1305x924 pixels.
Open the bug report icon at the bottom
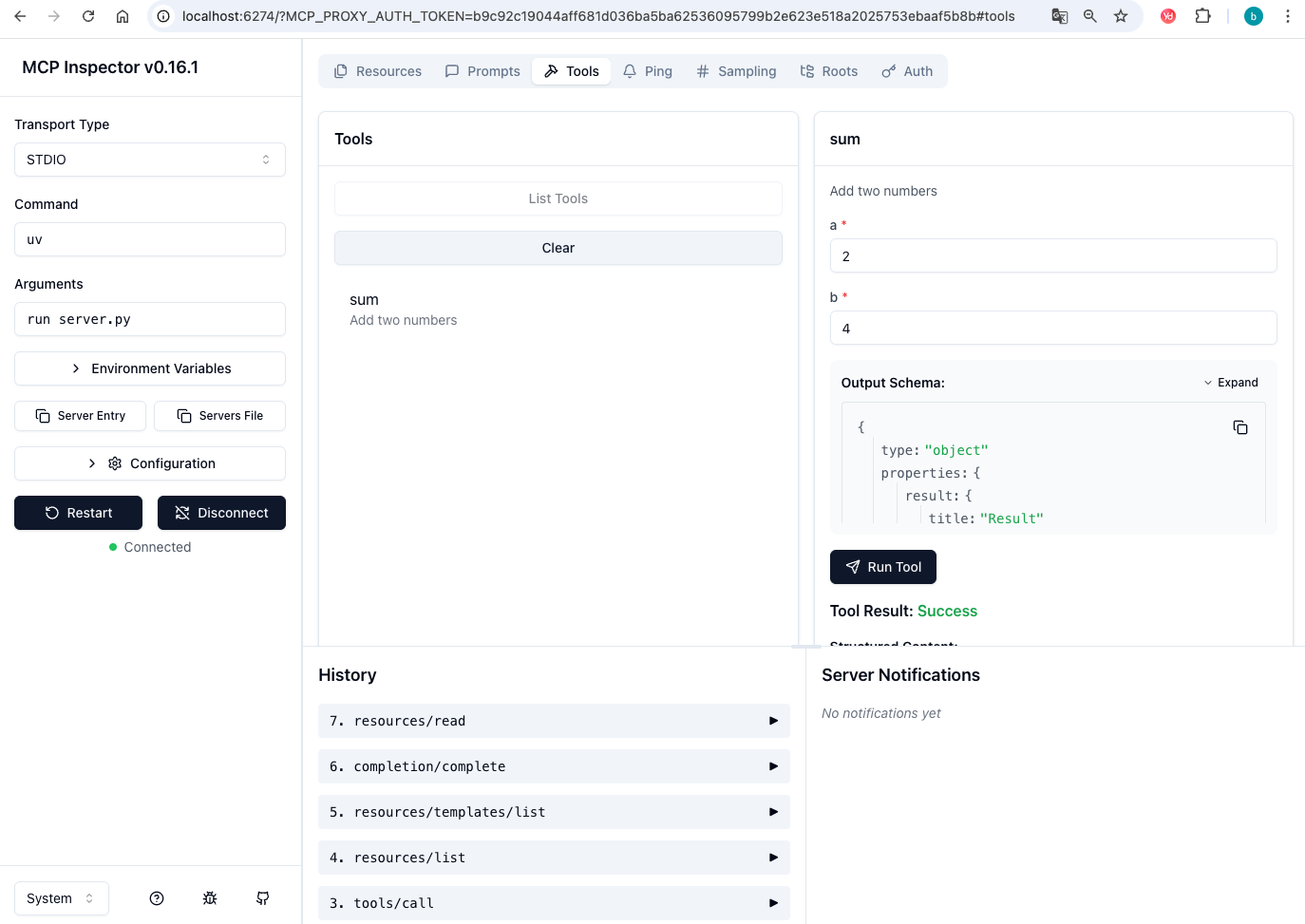click(x=209, y=897)
